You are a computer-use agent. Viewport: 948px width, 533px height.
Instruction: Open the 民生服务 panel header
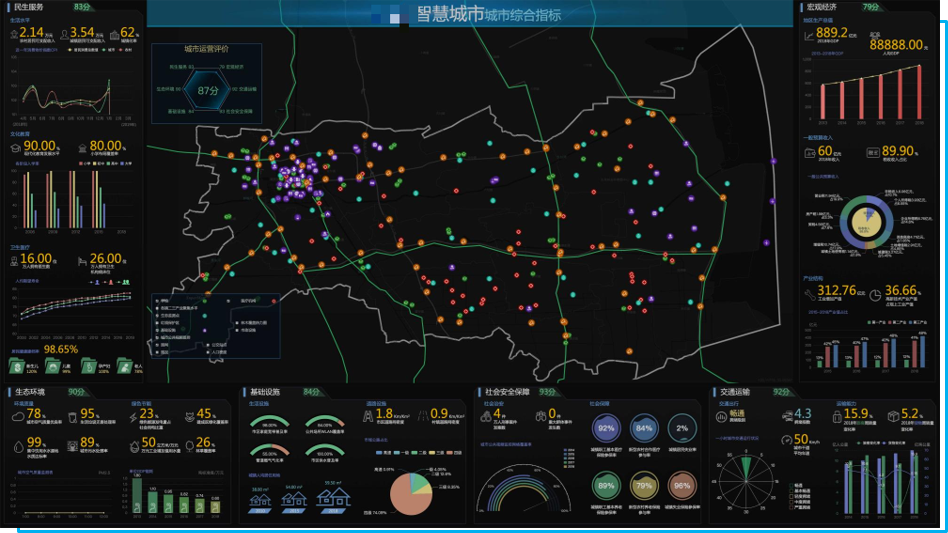tap(28, 7)
